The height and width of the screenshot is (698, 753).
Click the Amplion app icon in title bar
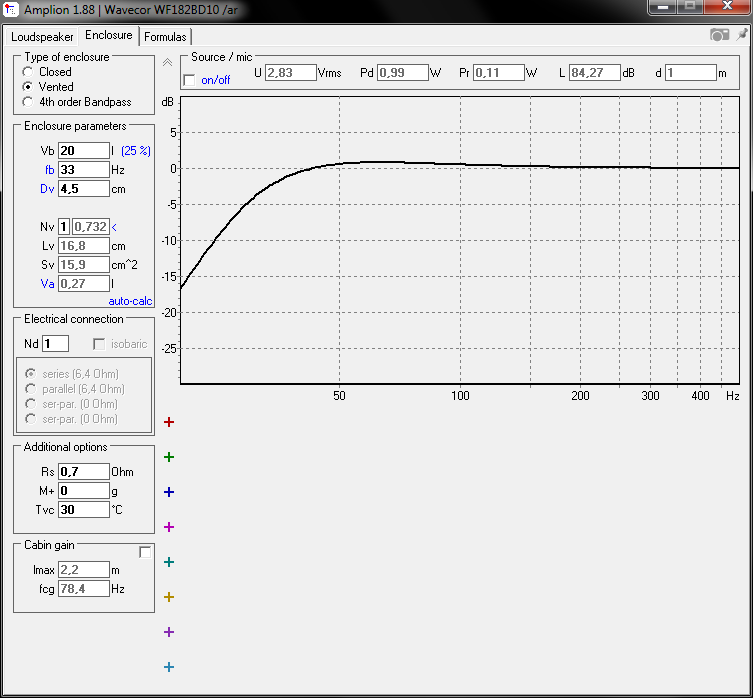click(x=10, y=9)
